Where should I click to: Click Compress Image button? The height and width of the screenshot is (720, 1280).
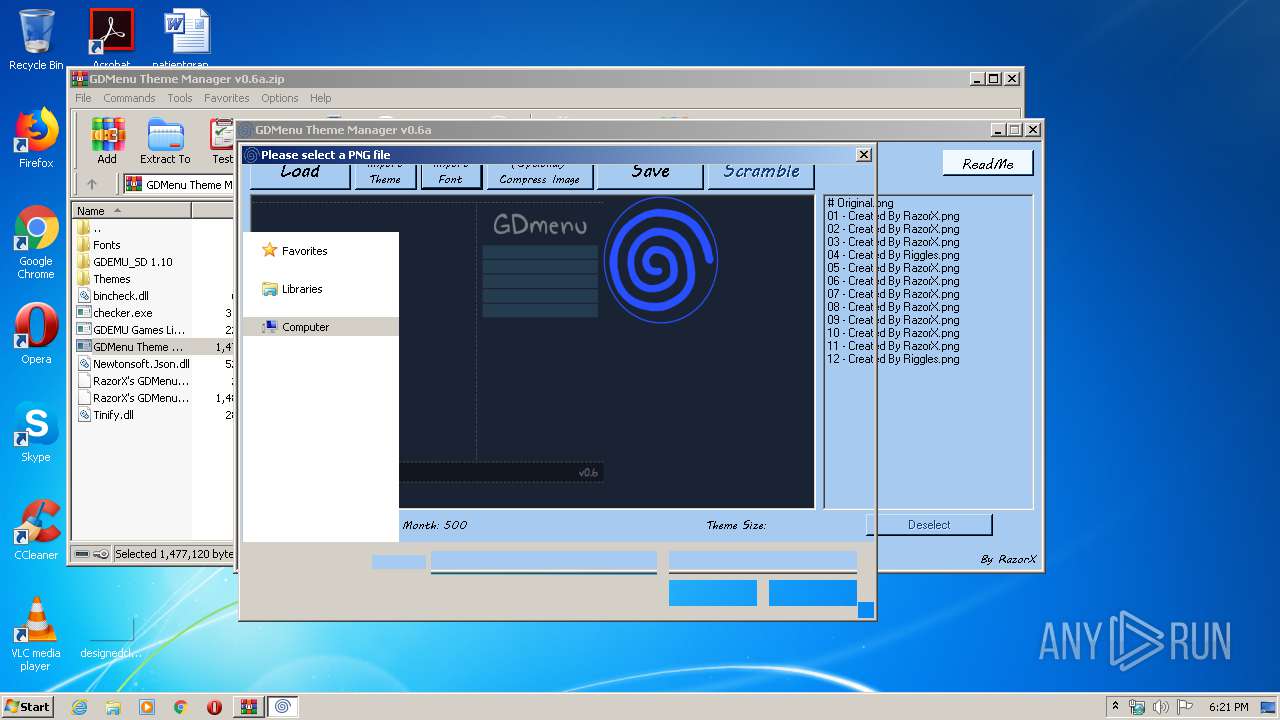click(539, 176)
